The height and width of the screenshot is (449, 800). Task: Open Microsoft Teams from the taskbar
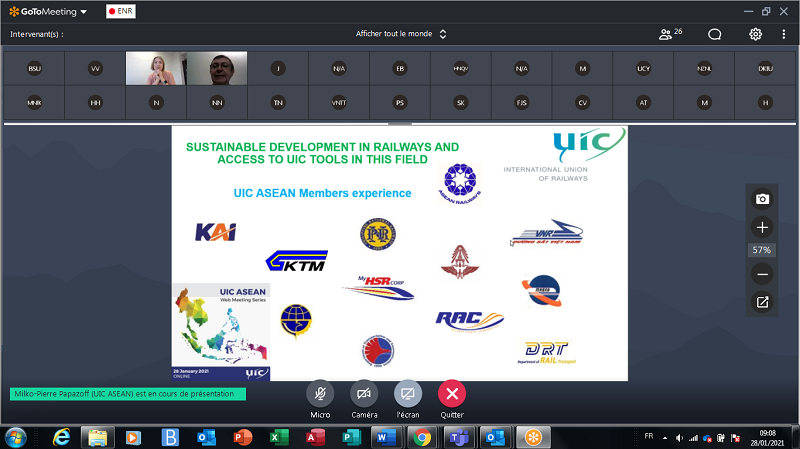click(x=459, y=437)
